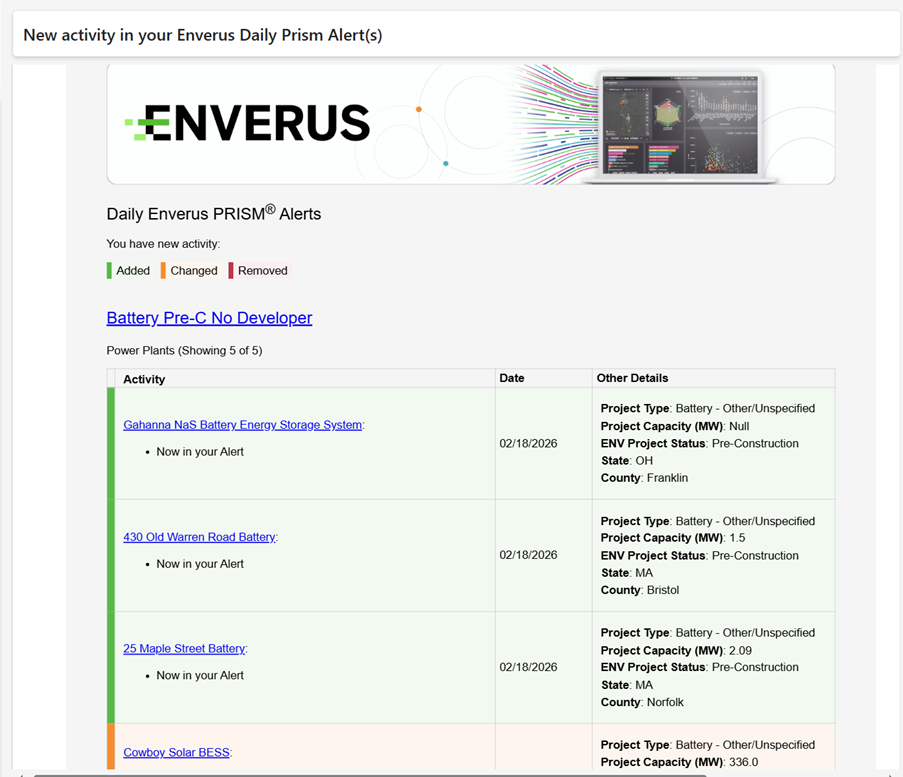903x777 pixels.
Task: Click the green status bar beside Gahanna row
Action: coord(111,443)
